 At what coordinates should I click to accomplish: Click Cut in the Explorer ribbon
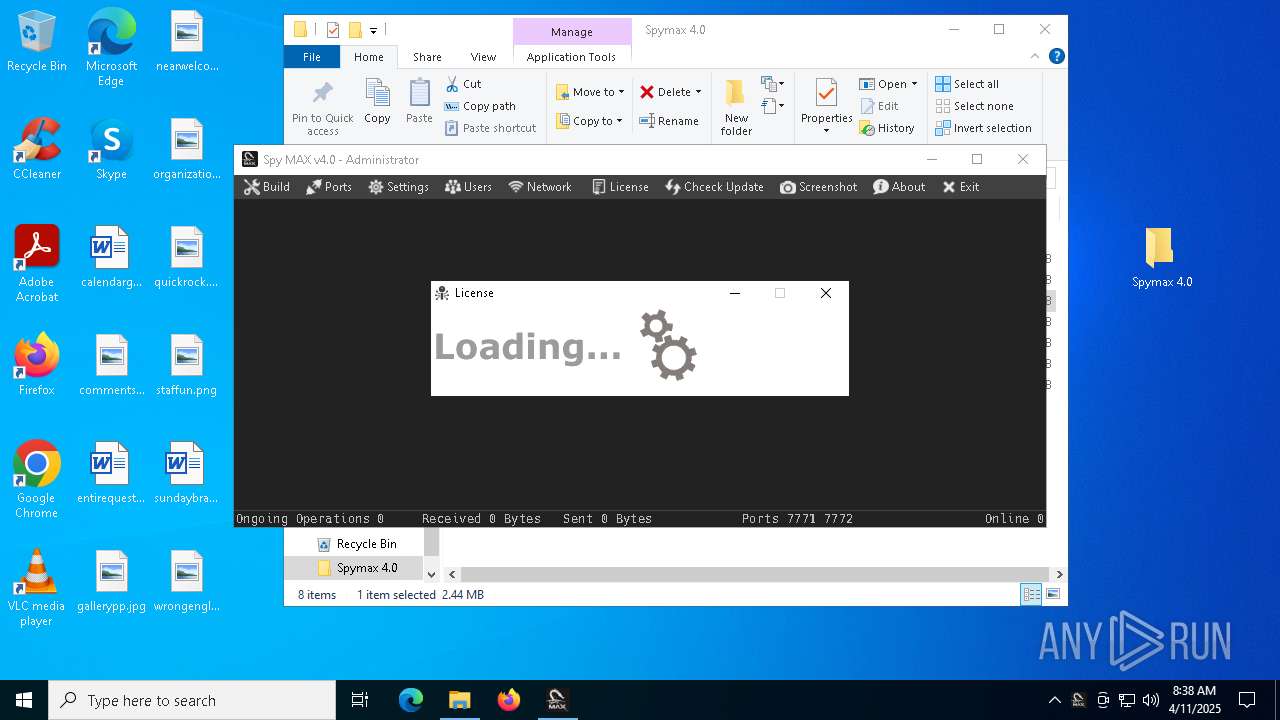[x=463, y=84]
